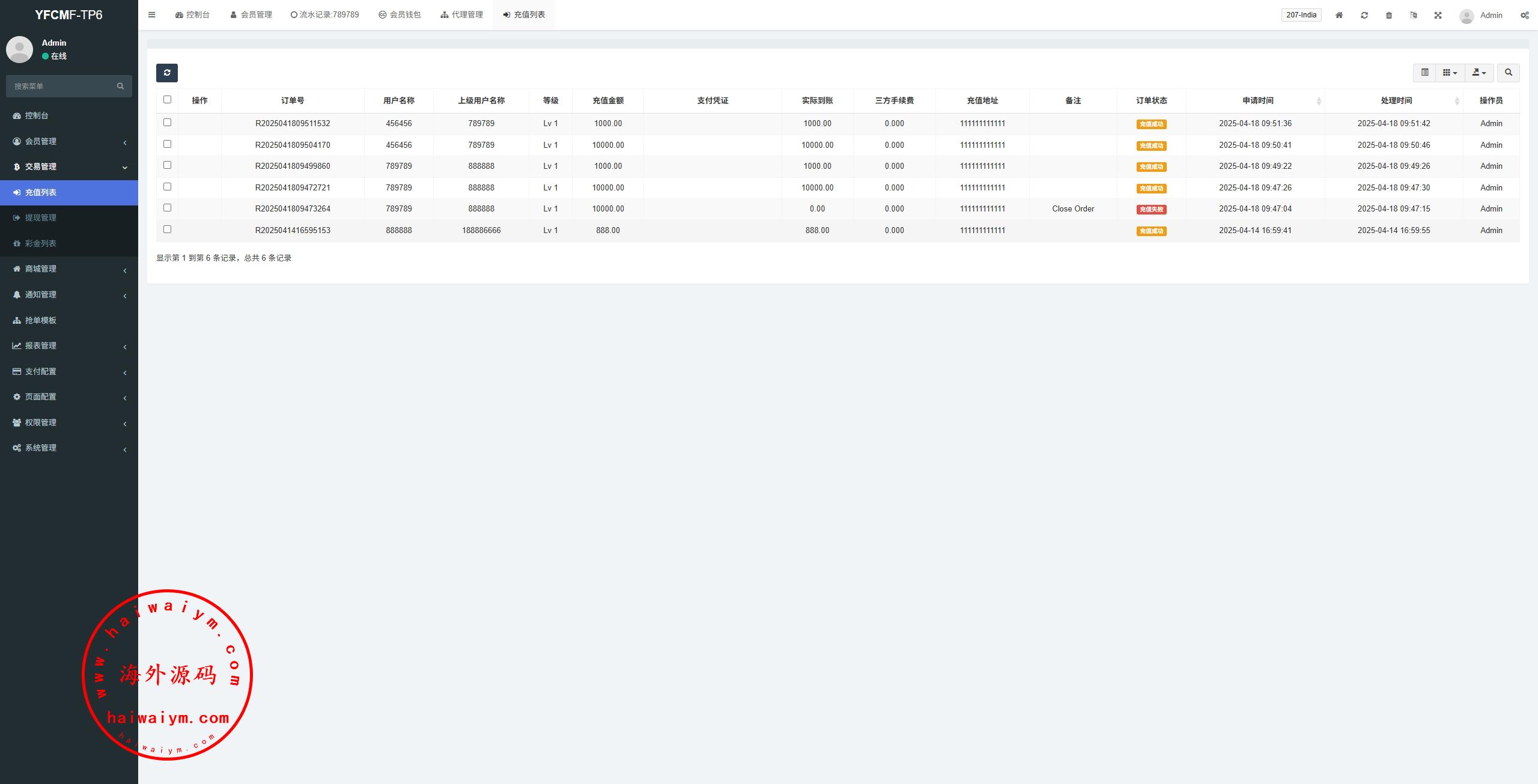The width and height of the screenshot is (1538, 784).
Task: Click the trash icon in header
Action: (1389, 15)
